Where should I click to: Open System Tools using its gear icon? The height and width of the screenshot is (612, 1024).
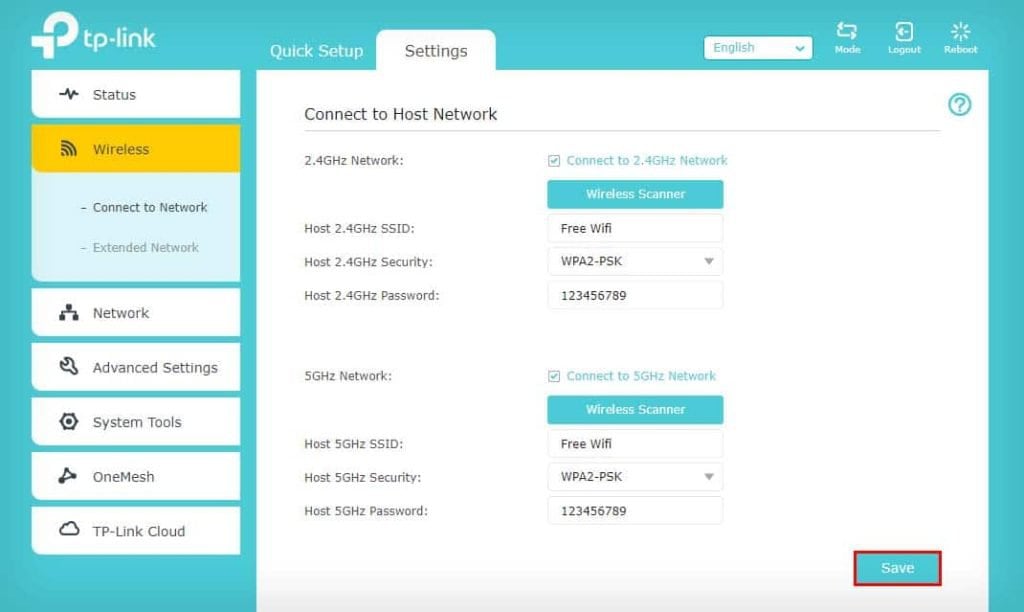pyautogui.click(x=68, y=421)
